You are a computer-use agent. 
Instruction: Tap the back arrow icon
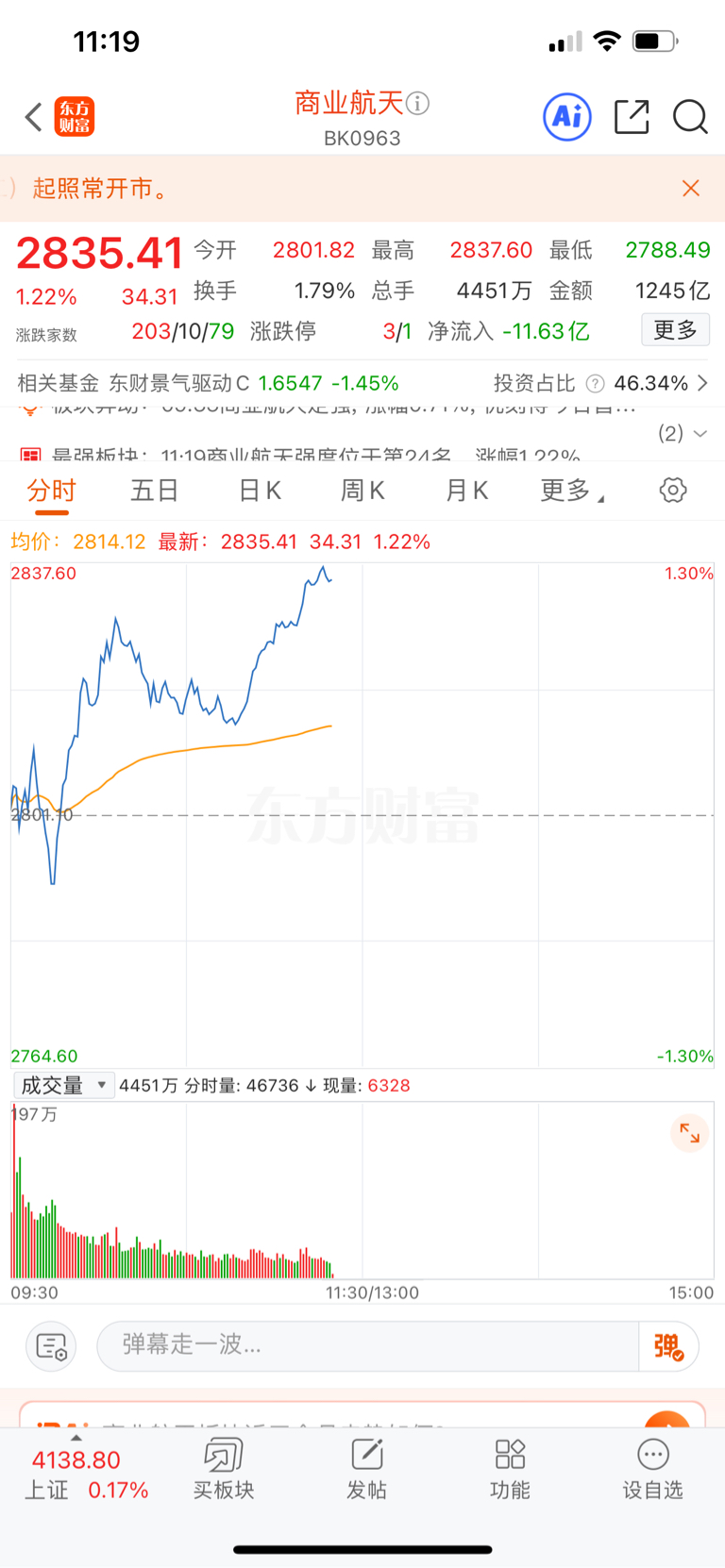point(34,118)
